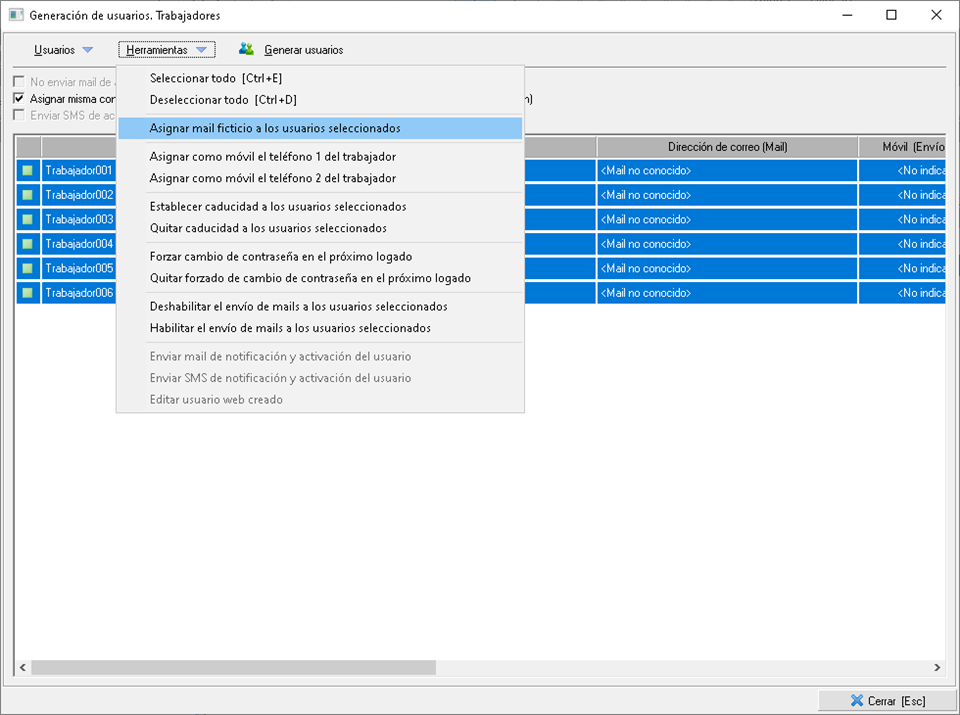
Task: Toggle the green row checkbox for Trabajador005
Action: (x=28, y=268)
